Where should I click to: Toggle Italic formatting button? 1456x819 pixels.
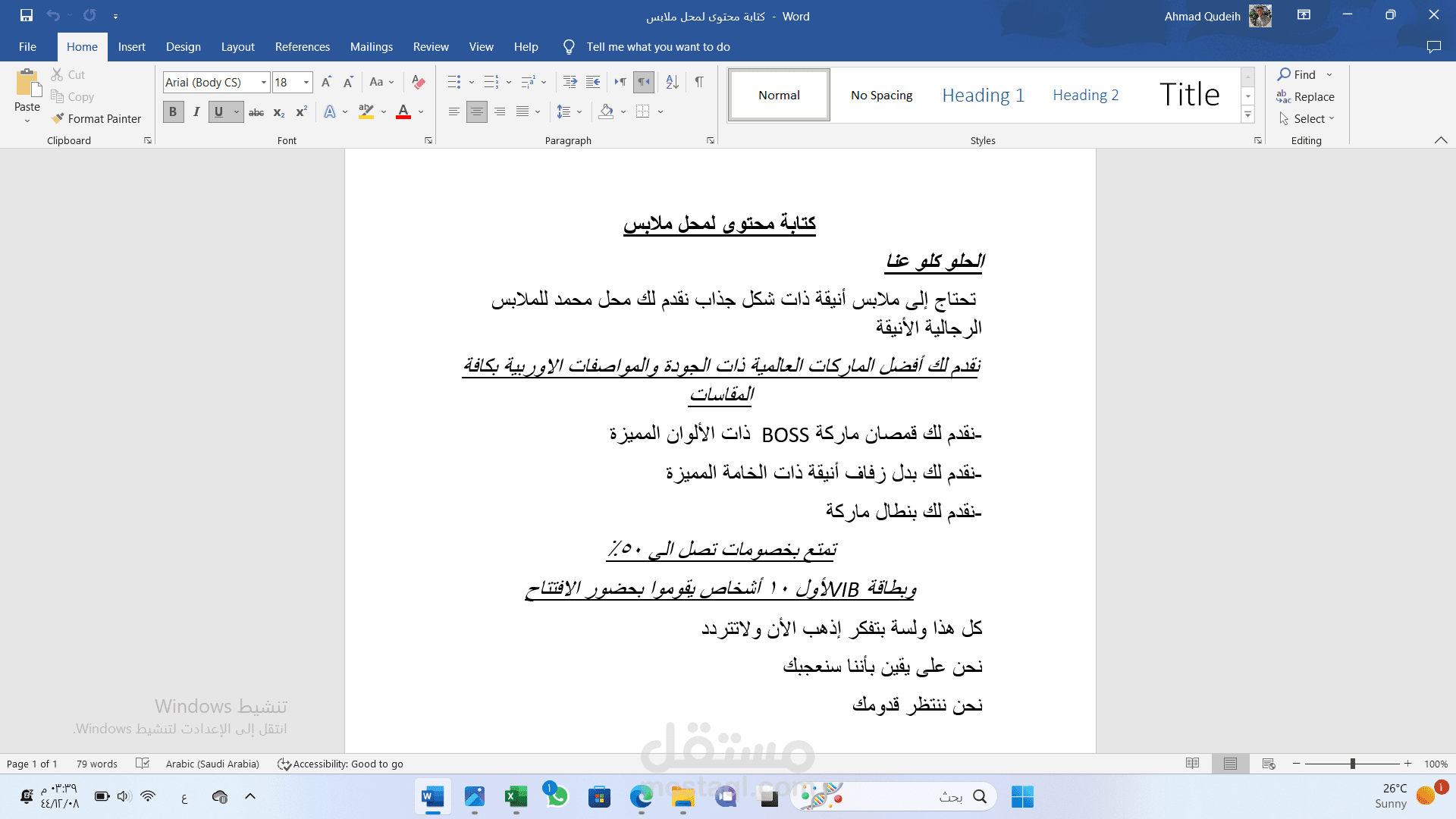click(x=196, y=112)
